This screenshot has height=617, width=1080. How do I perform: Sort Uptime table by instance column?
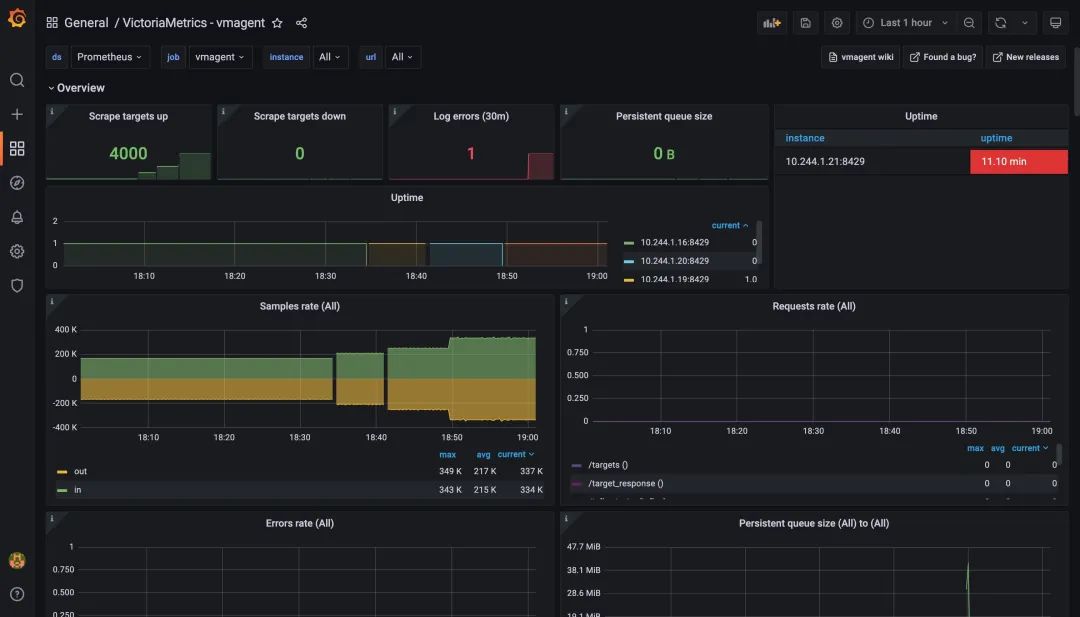point(805,138)
